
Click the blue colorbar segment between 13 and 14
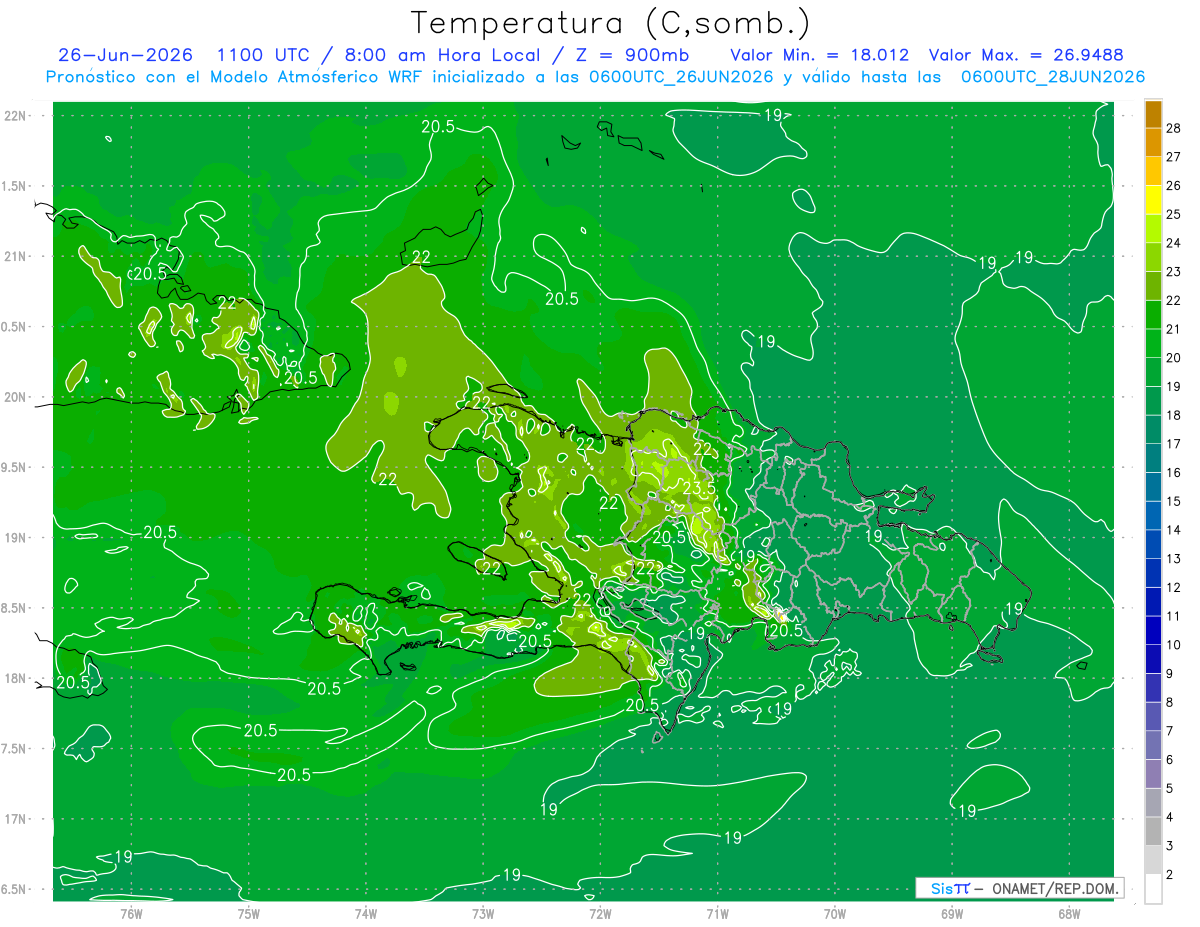(1153, 544)
